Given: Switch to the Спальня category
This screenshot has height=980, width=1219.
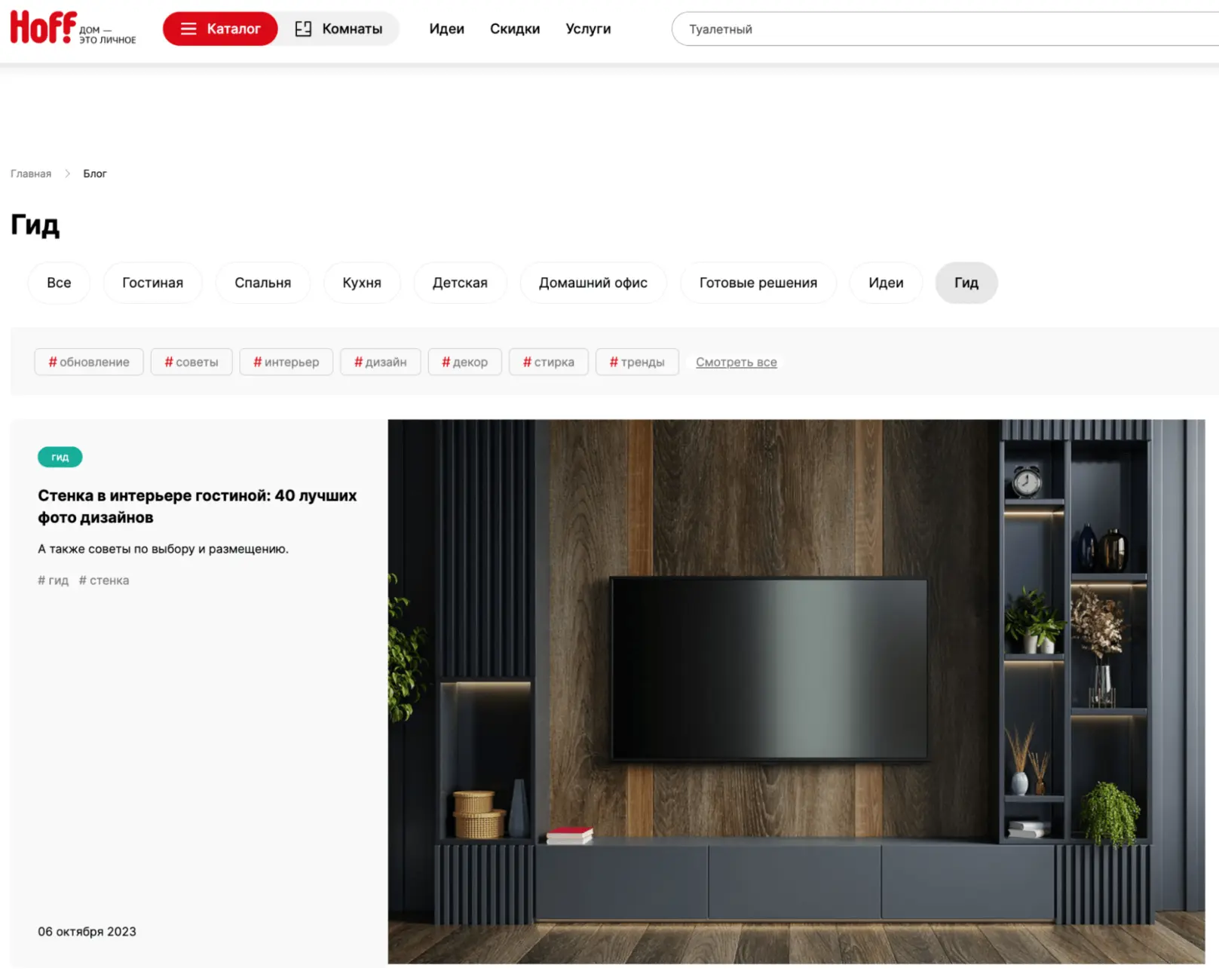Looking at the screenshot, I should 262,283.
